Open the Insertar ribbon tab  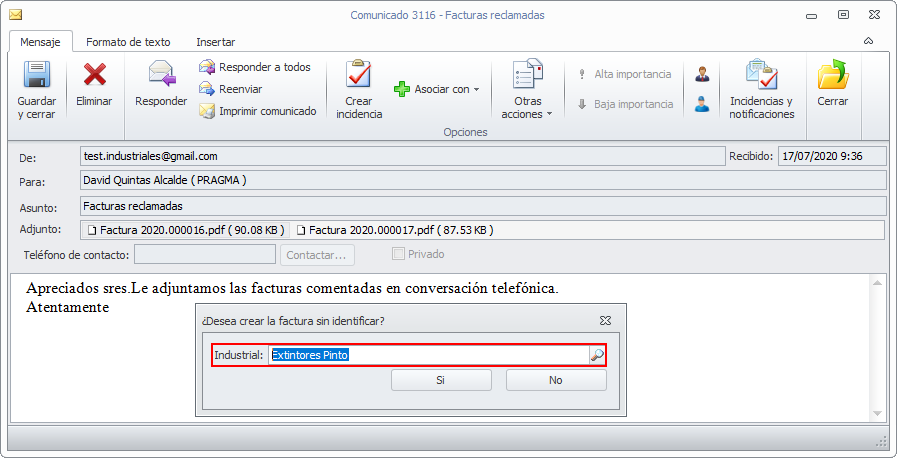[x=216, y=42]
